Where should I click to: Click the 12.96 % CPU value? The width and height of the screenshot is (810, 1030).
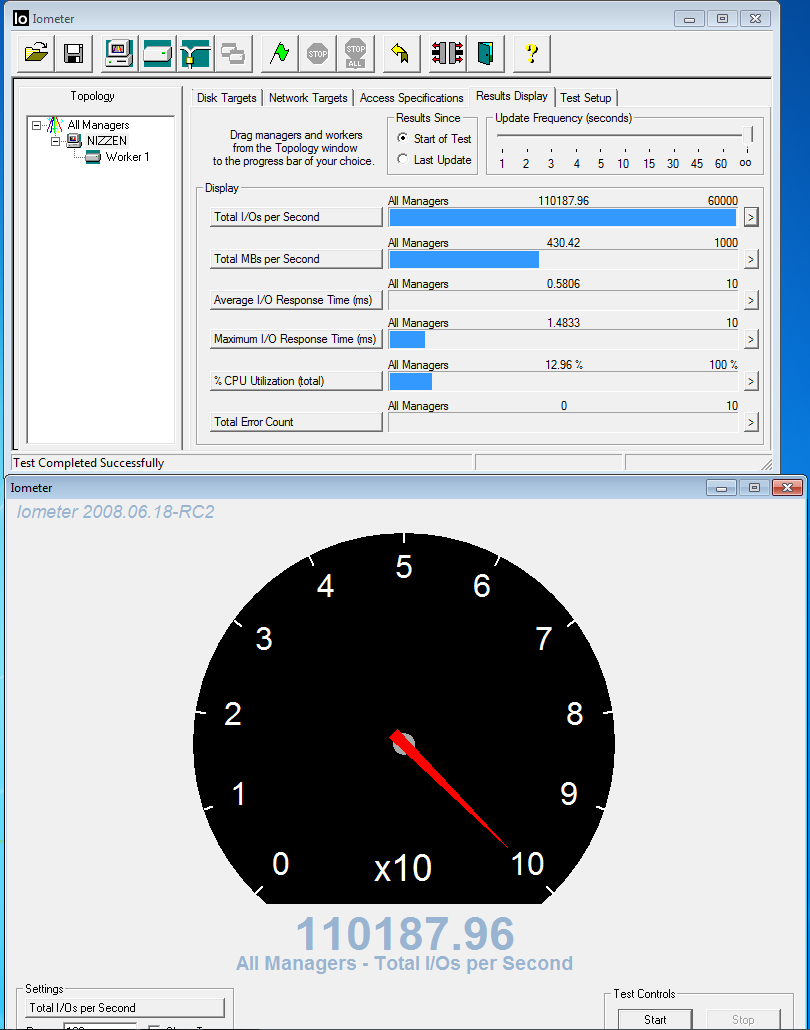point(564,365)
